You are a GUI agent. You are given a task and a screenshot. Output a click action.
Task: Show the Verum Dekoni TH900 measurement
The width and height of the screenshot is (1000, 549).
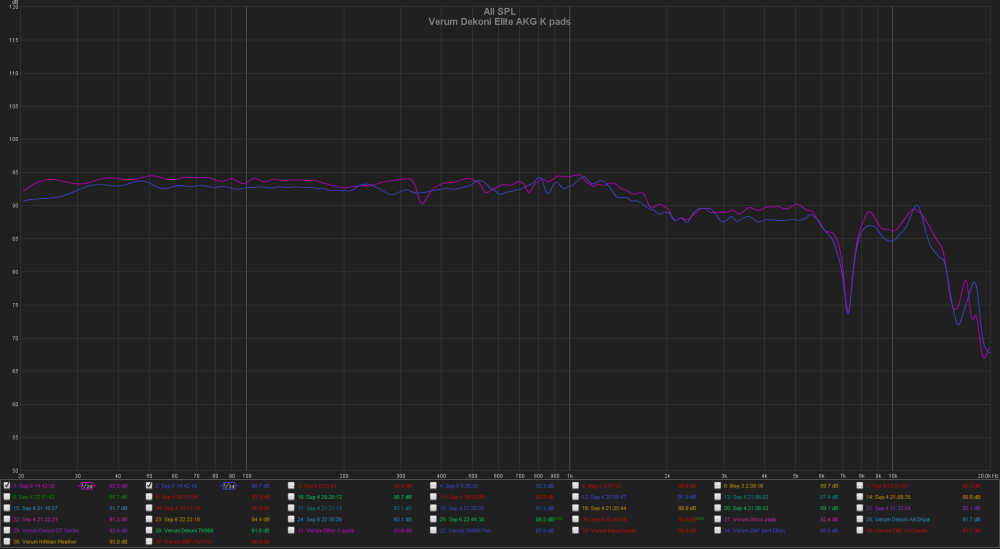[x=150, y=530]
